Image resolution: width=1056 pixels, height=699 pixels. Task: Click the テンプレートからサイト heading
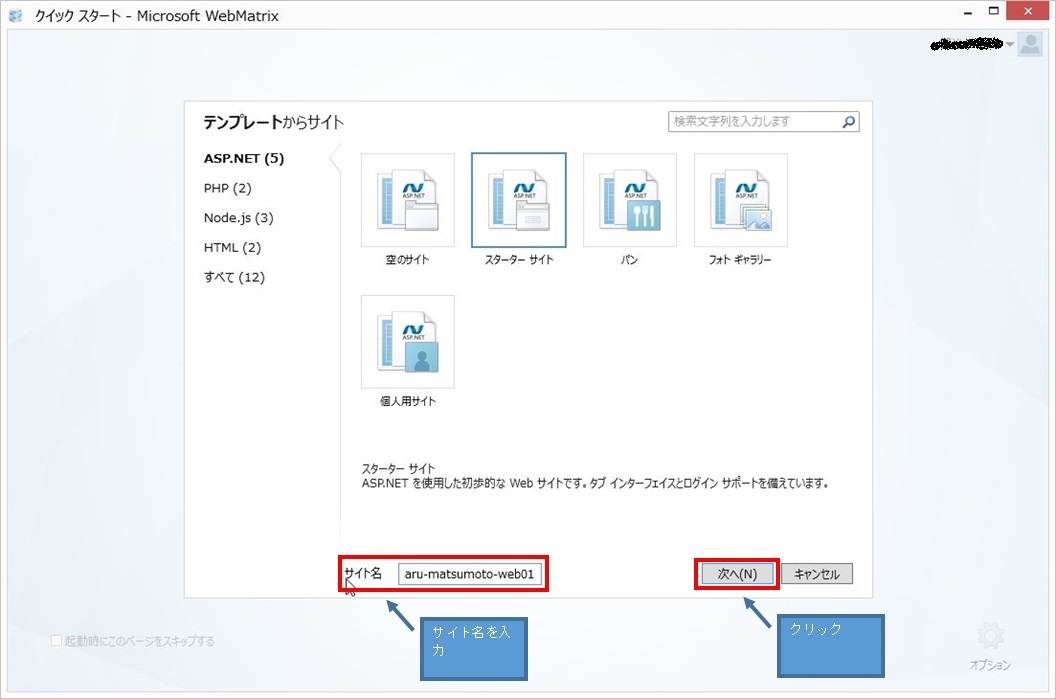point(273,122)
